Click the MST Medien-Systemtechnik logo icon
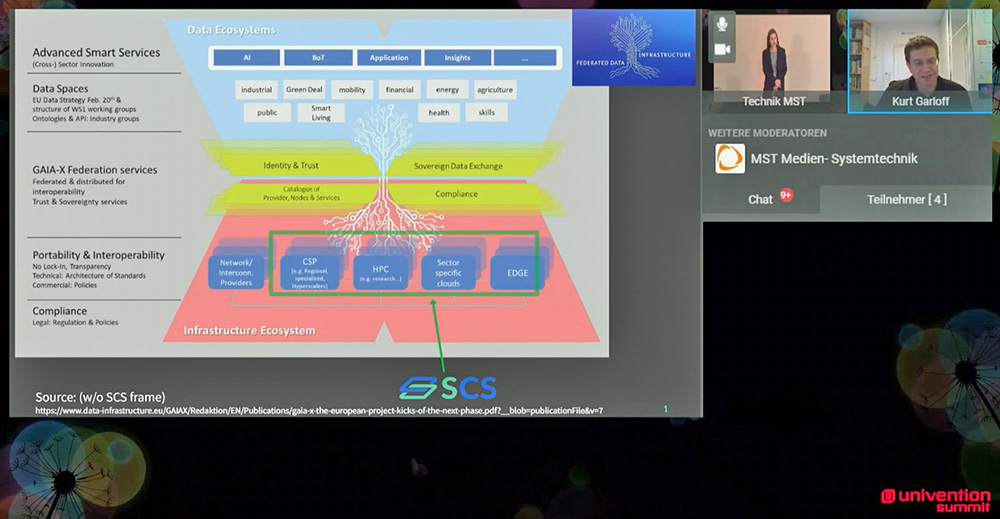The height and width of the screenshot is (519, 1000). [x=730, y=158]
